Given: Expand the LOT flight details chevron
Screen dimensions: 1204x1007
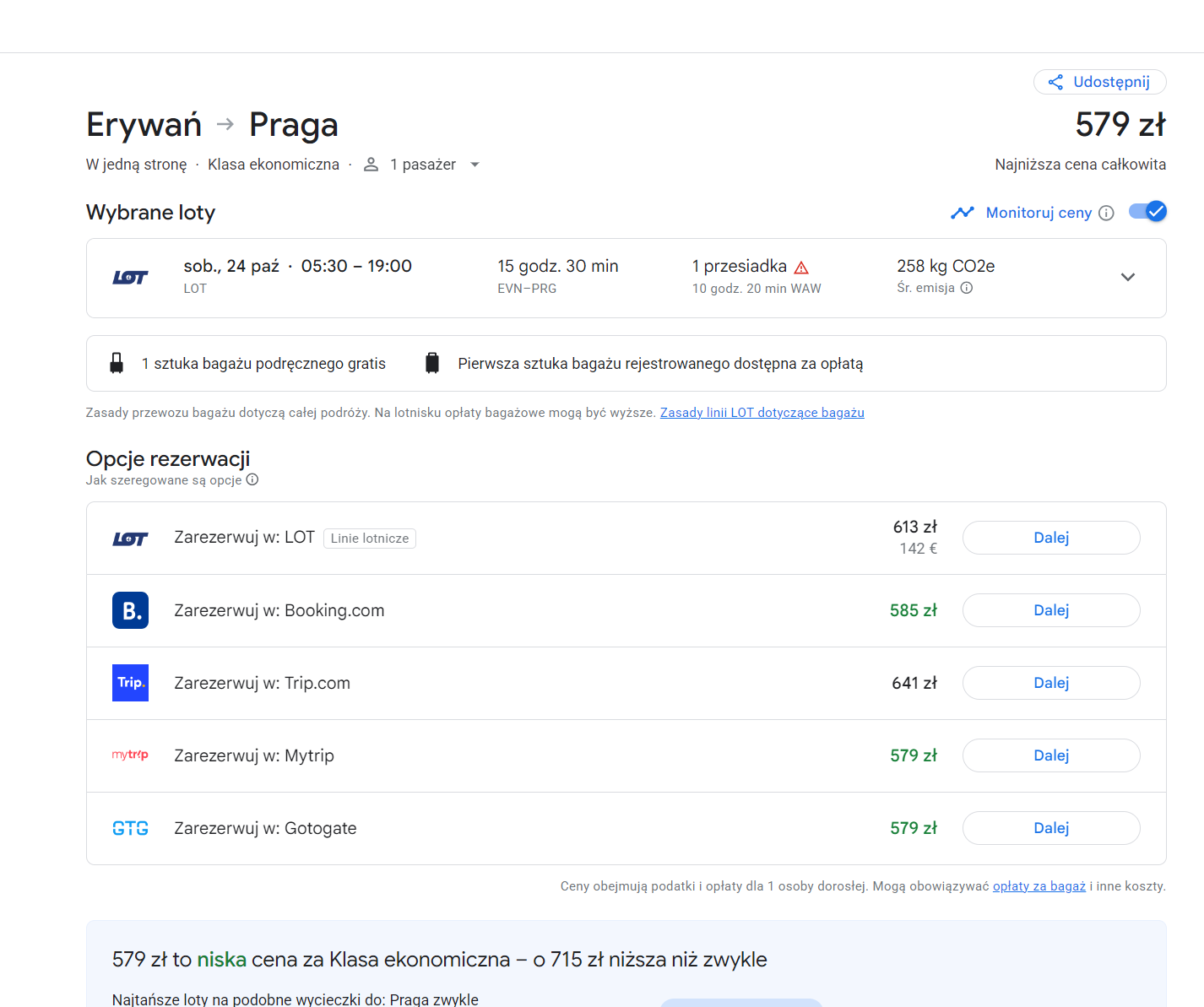Looking at the screenshot, I should coord(1127,277).
